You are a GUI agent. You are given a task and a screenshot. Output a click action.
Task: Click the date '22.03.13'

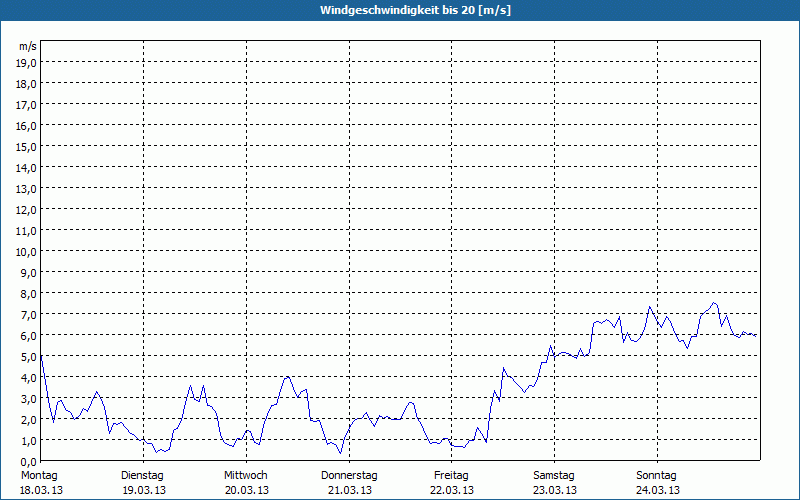(x=452, y=490)
